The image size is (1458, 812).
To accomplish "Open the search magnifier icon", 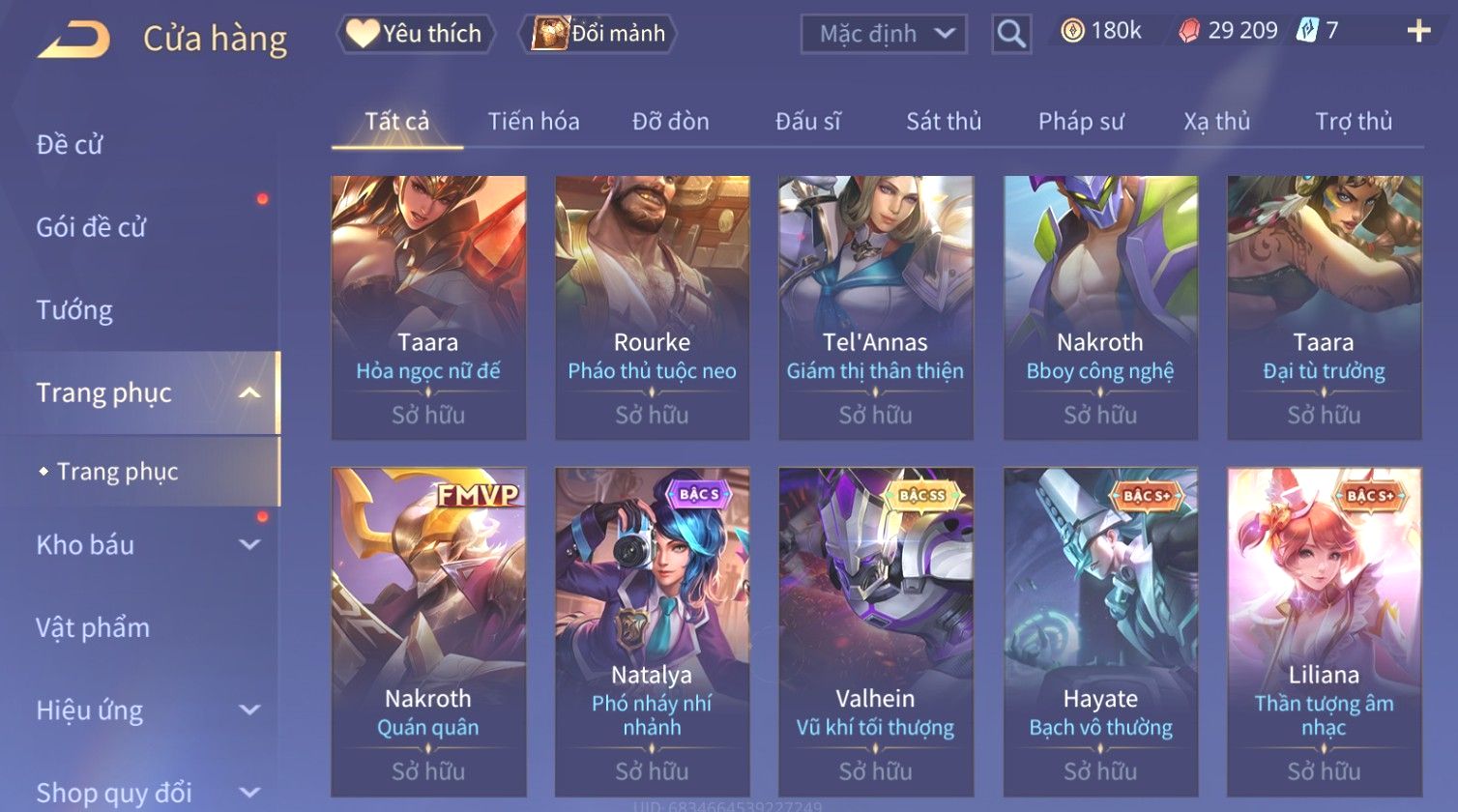I will pyautogui.click(x=1011, y=34).
